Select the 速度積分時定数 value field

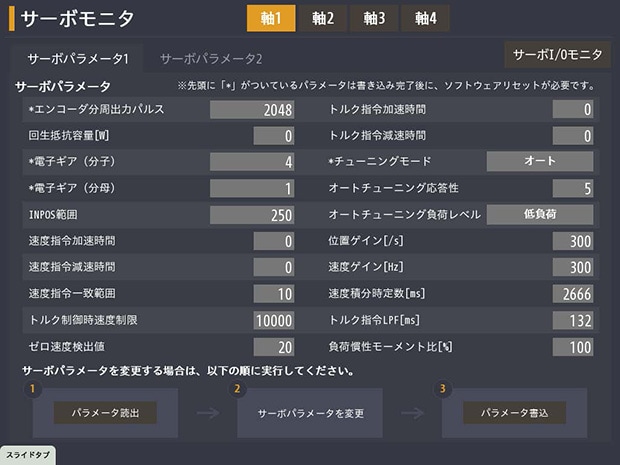click(573, 294)
